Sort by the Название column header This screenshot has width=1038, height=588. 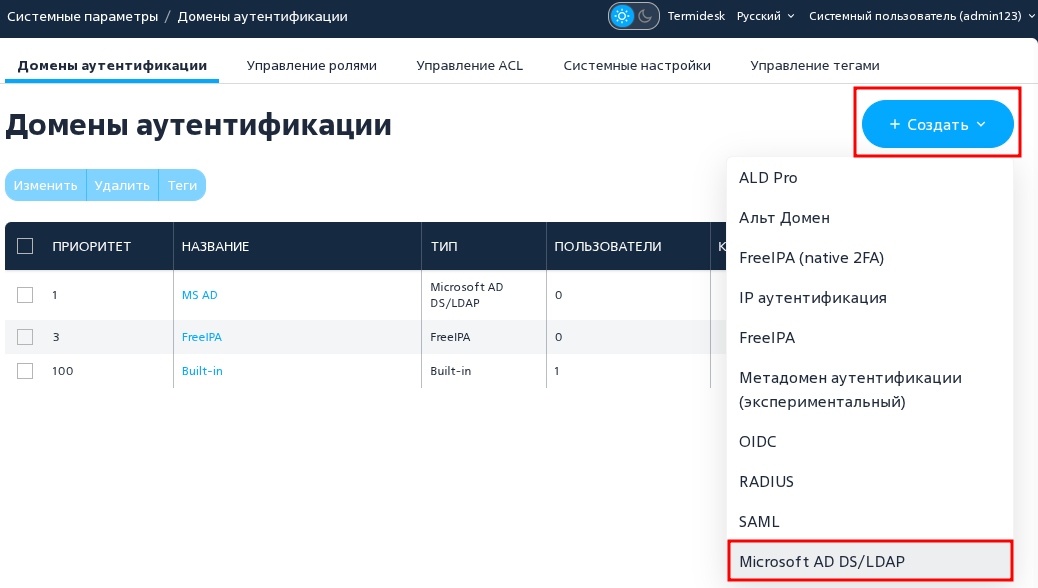click(x=215, y=246)
